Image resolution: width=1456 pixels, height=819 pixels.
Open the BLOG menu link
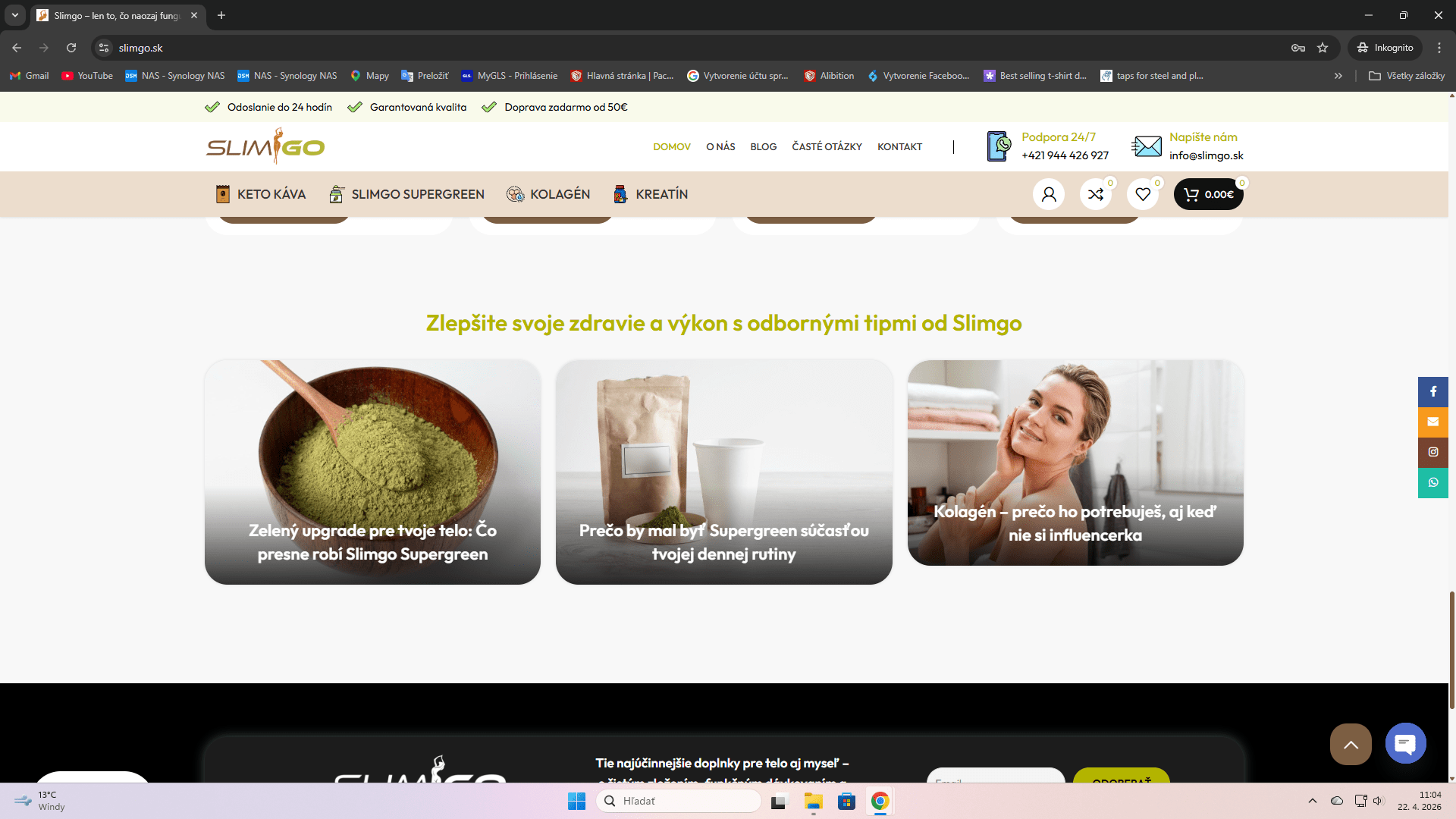pyautogui.click(x=763, y=147)
